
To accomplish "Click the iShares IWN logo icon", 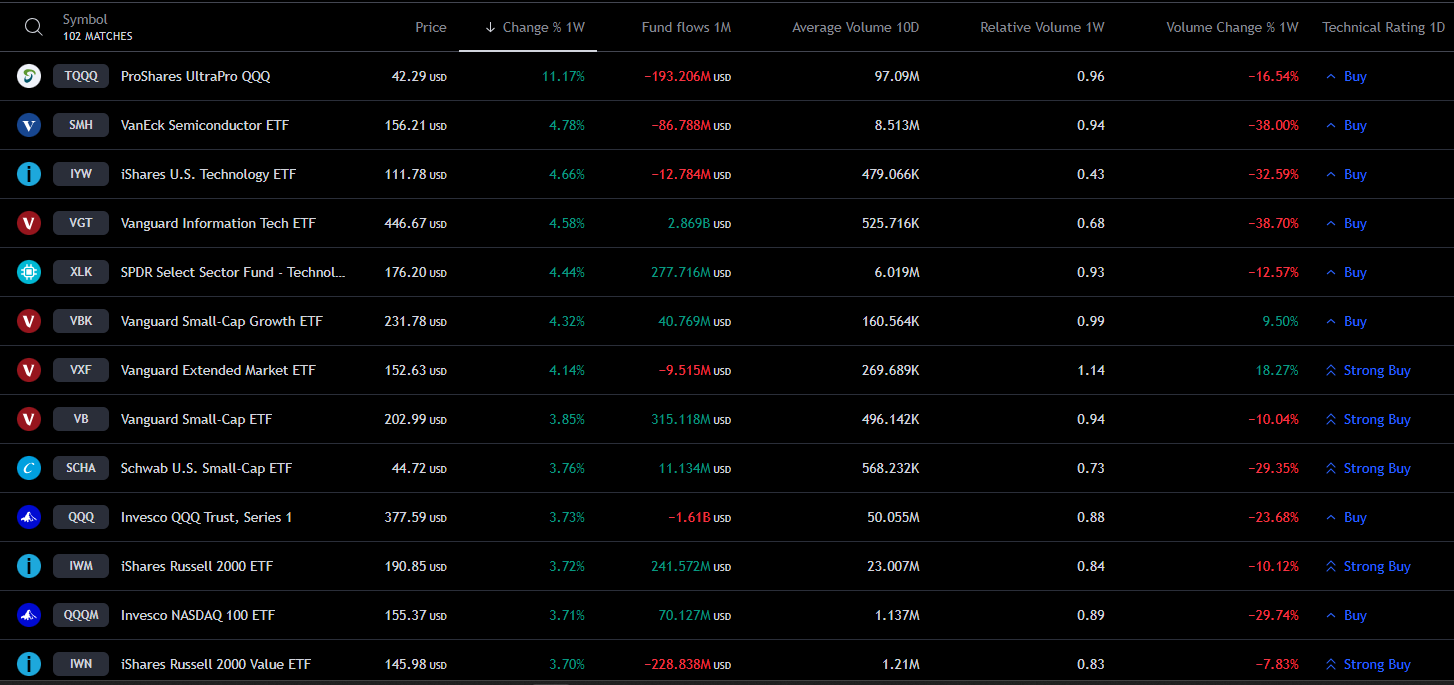I will point(29,664).
